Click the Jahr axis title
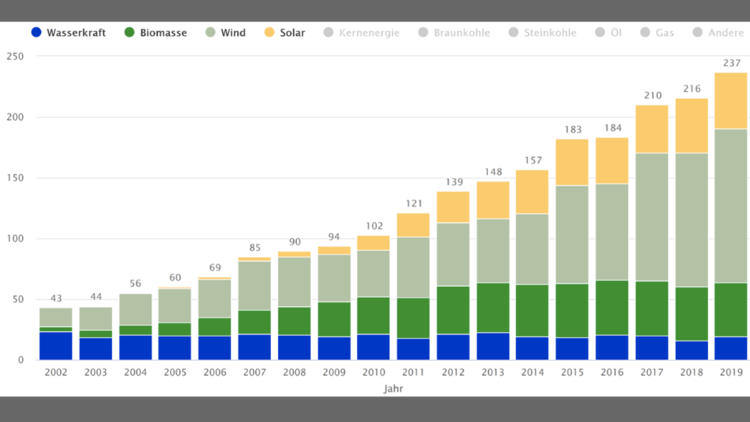This screenshot has height=422, width=750. point(393,388)
